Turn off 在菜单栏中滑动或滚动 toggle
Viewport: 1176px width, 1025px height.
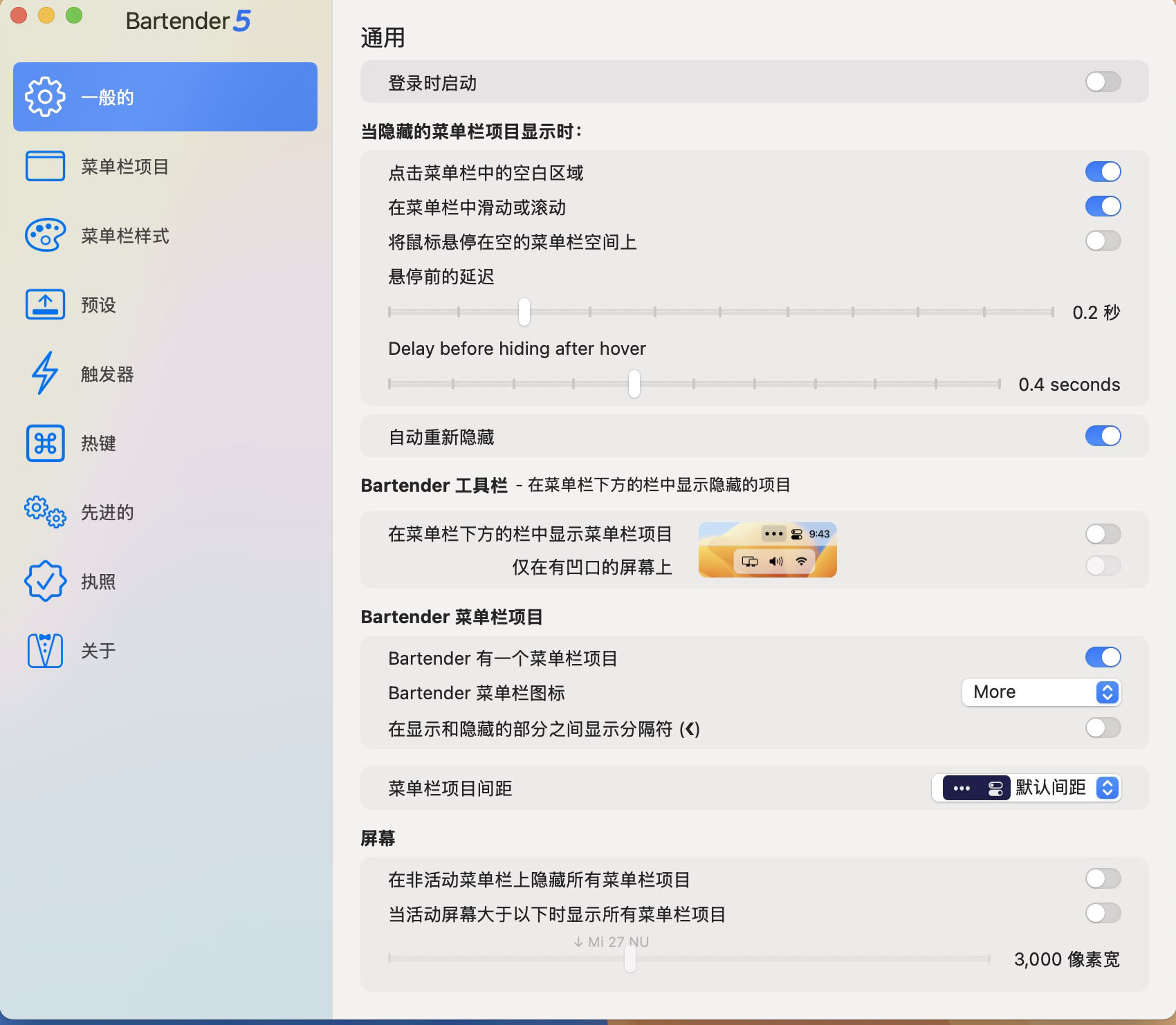[1103, 206]
